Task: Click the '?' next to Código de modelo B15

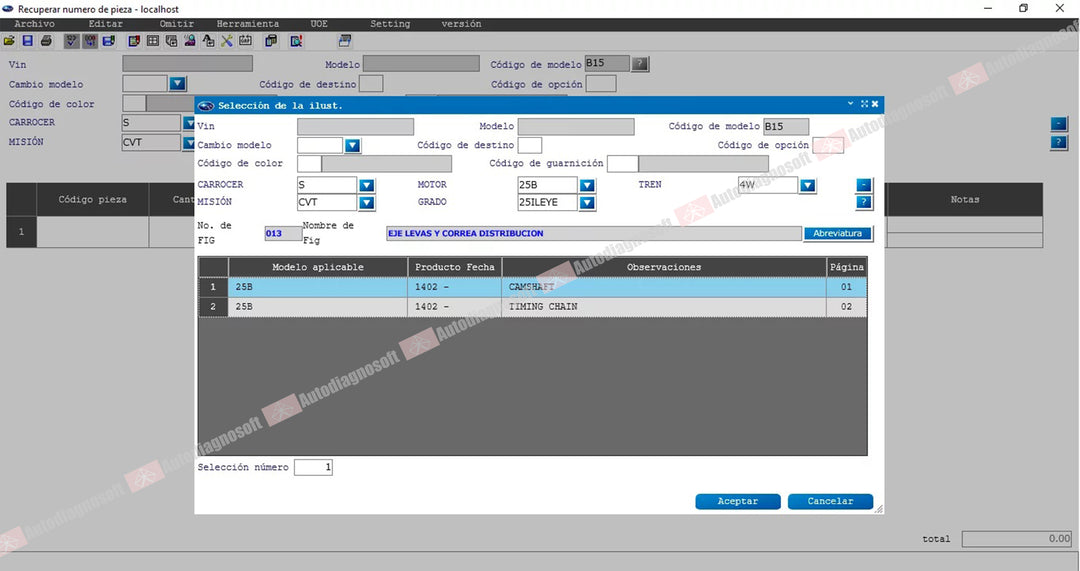Action: point(641,64)
